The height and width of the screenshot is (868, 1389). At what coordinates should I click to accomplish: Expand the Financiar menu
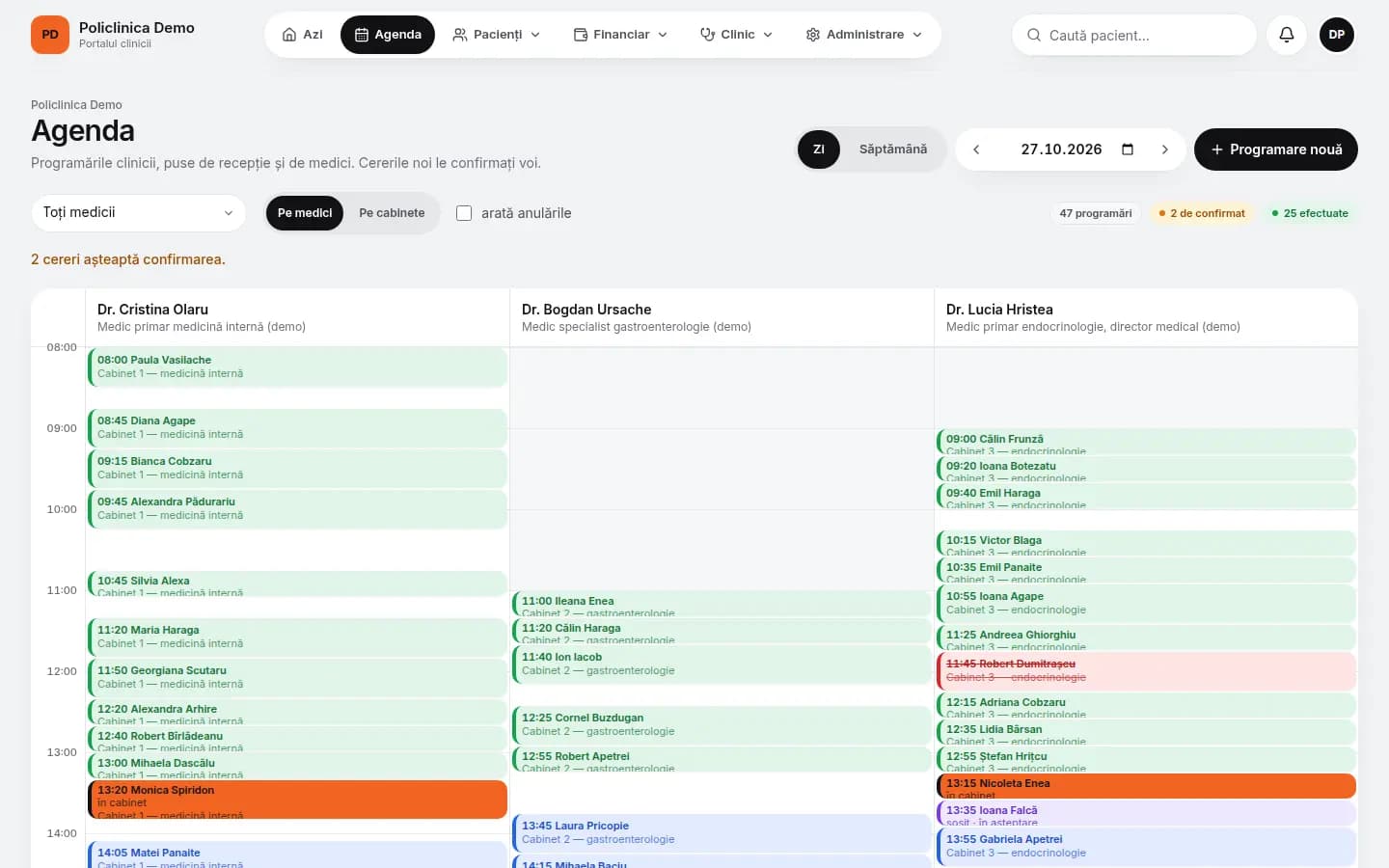tap(620, 35)
